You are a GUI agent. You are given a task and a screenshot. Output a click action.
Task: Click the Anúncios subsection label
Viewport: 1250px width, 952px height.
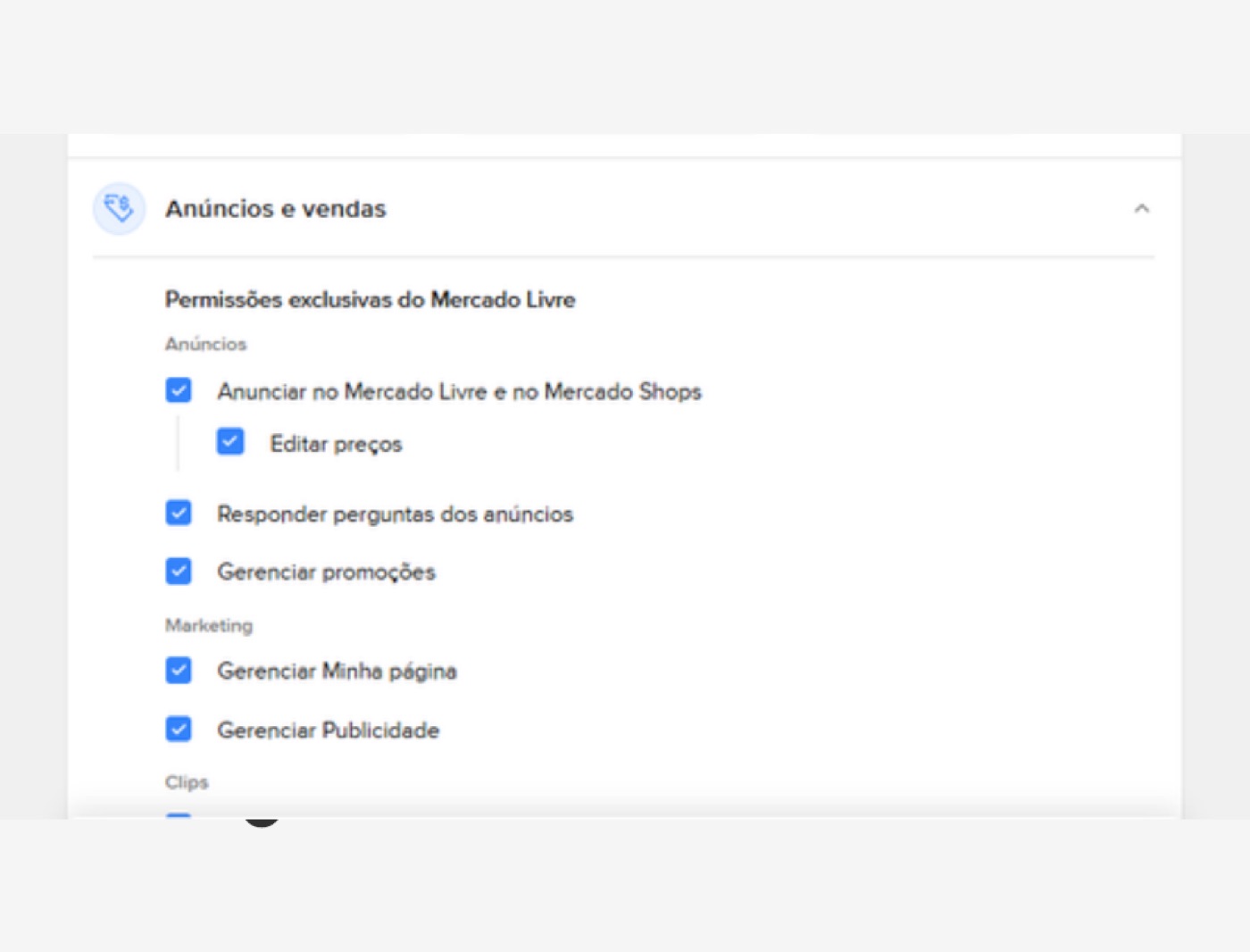pos(206,344)
